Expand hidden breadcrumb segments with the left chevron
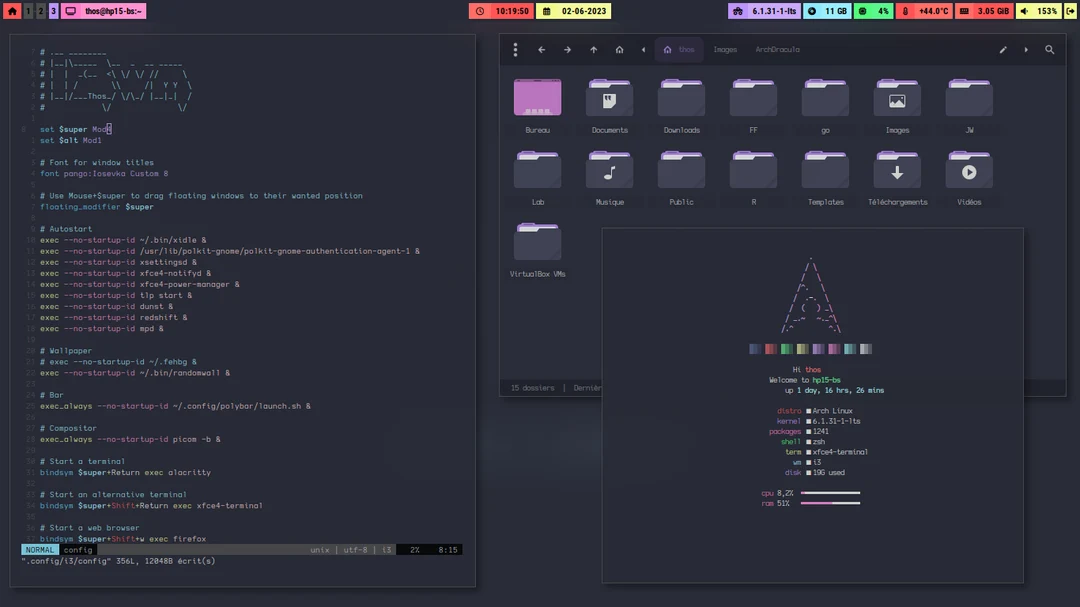The height and width of the screenshot is (607, 1080). pos(643,49)
